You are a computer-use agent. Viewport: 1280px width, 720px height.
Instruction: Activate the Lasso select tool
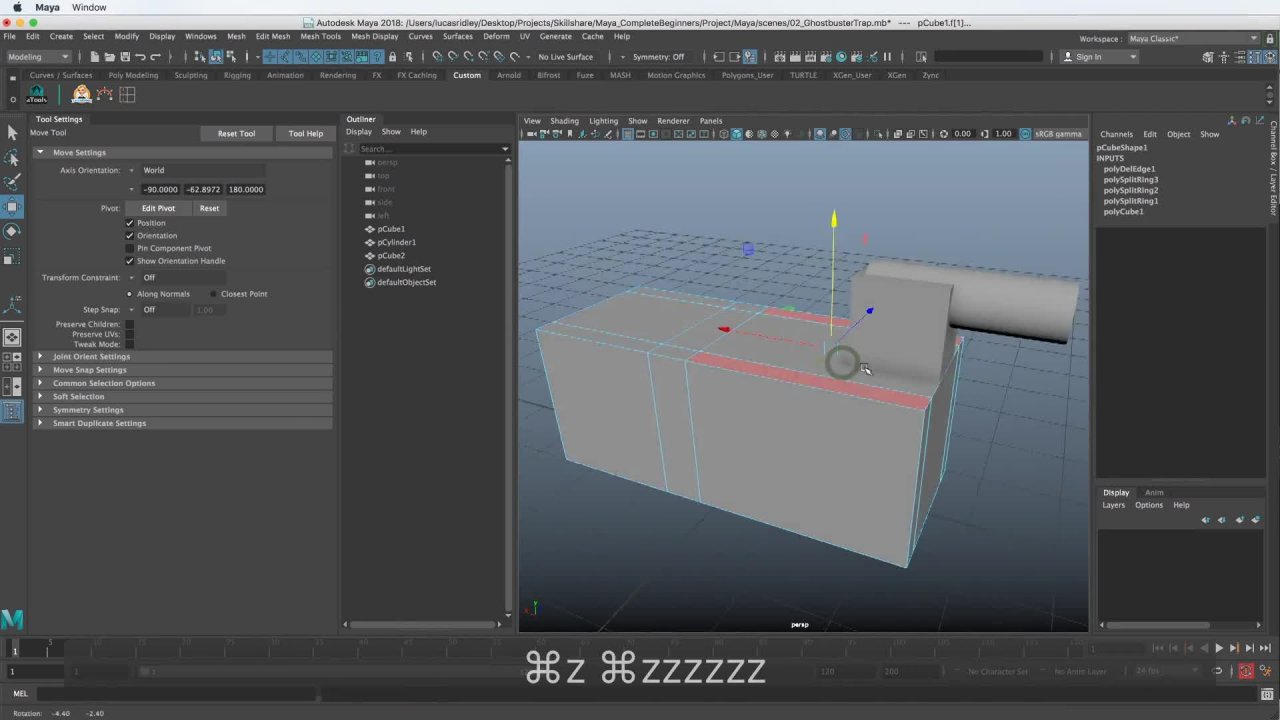coord(12,158)
